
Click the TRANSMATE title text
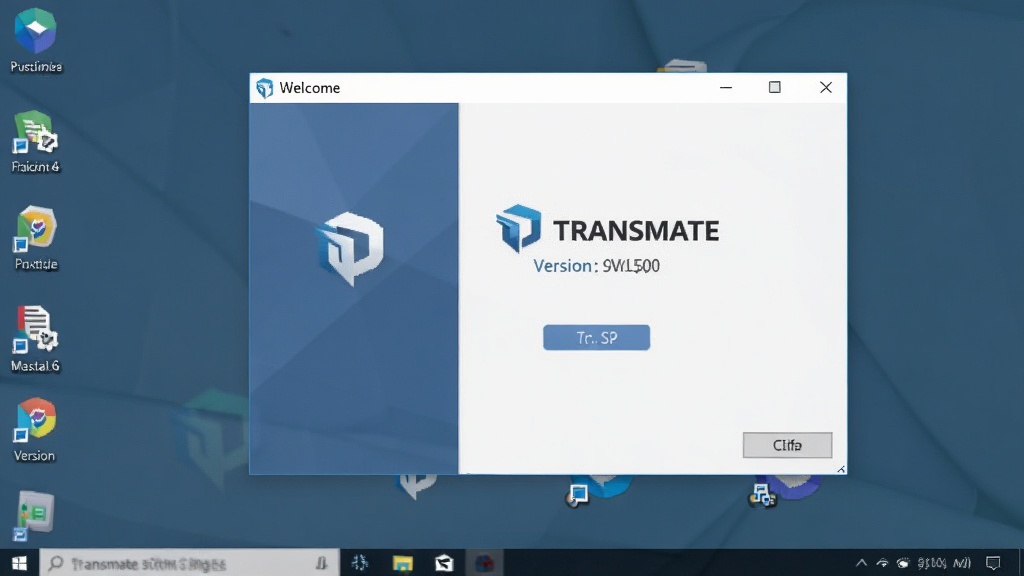636,231
